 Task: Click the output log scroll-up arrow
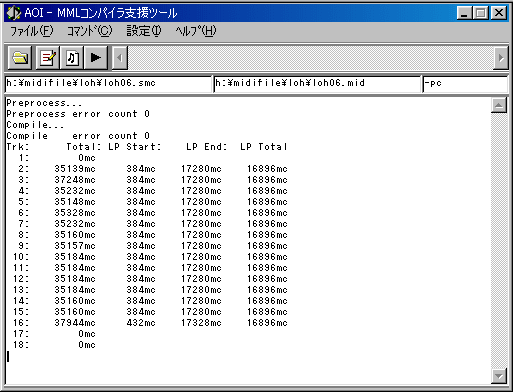pos(499,106)
